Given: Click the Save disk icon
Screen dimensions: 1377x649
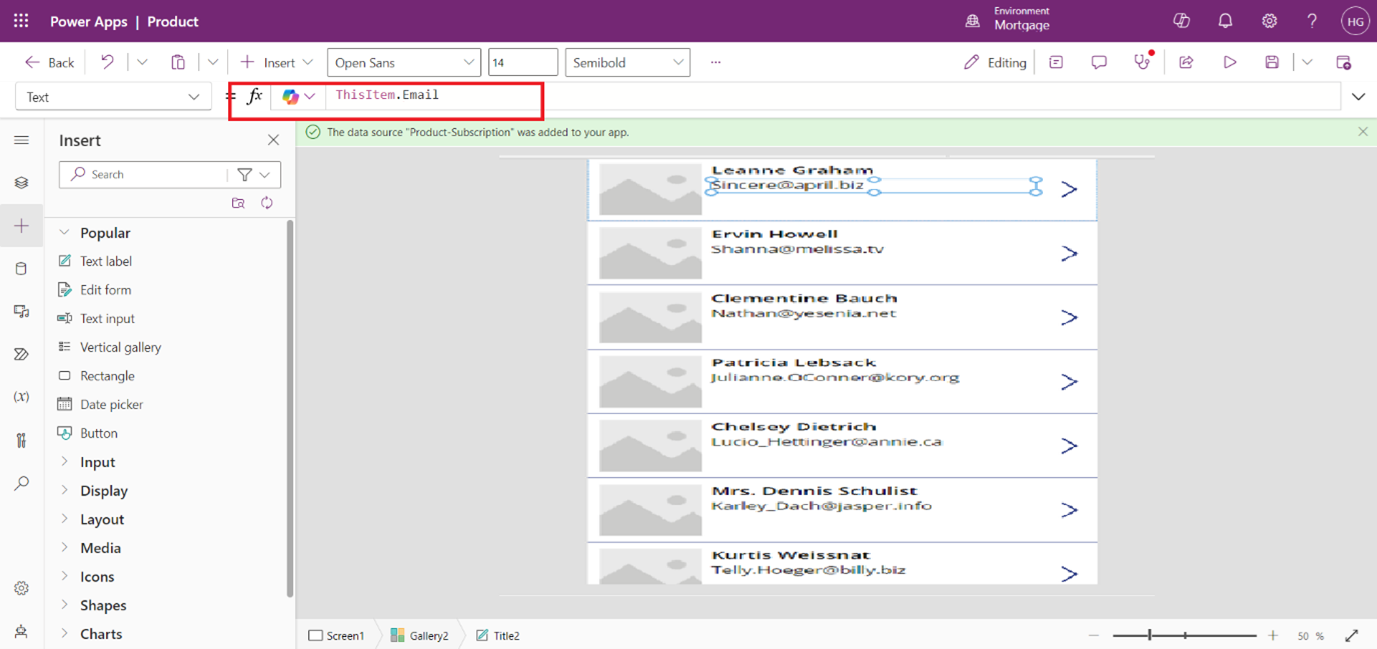Looking at the screenshot, I should pos(1271,62).
